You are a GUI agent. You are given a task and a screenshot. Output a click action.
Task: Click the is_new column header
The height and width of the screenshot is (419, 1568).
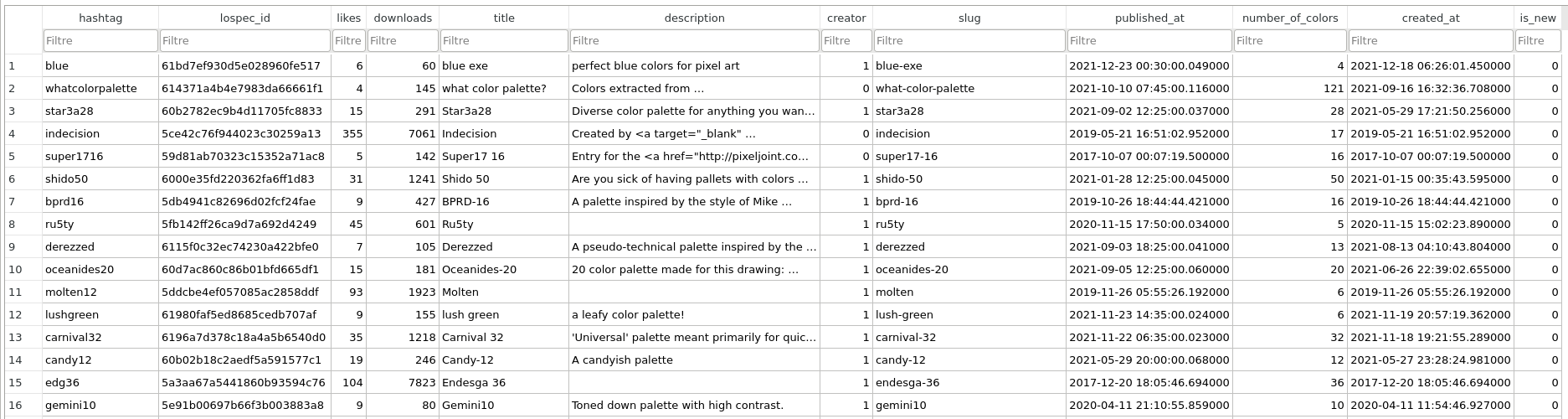1538,18
